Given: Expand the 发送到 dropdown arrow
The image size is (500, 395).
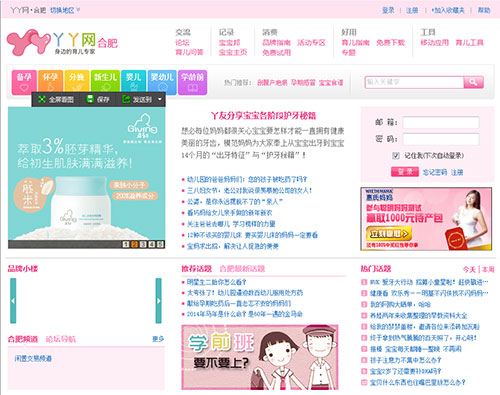Looking at the screenshot, I should [x=160, y=99].
